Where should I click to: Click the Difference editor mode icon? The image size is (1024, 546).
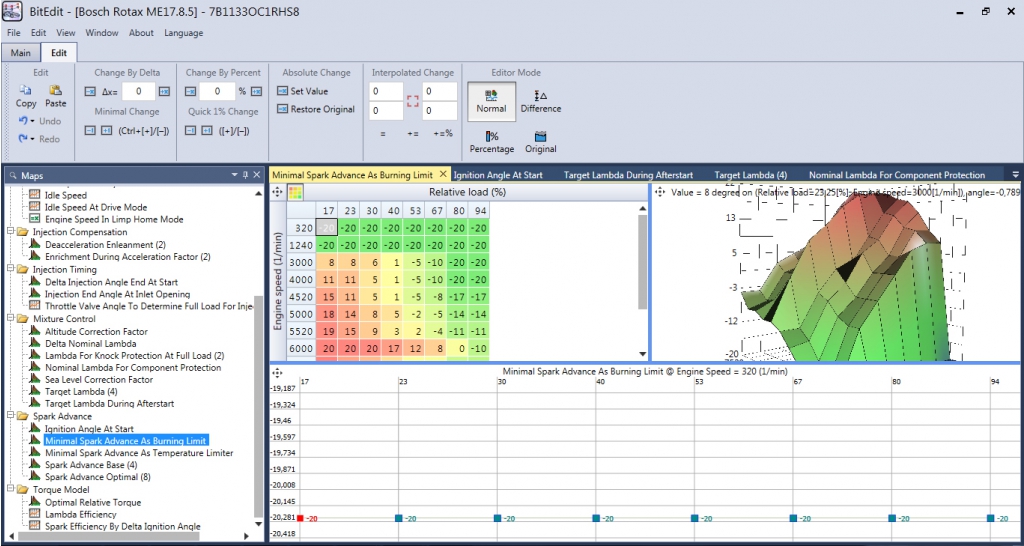click(x=540, y=96)
